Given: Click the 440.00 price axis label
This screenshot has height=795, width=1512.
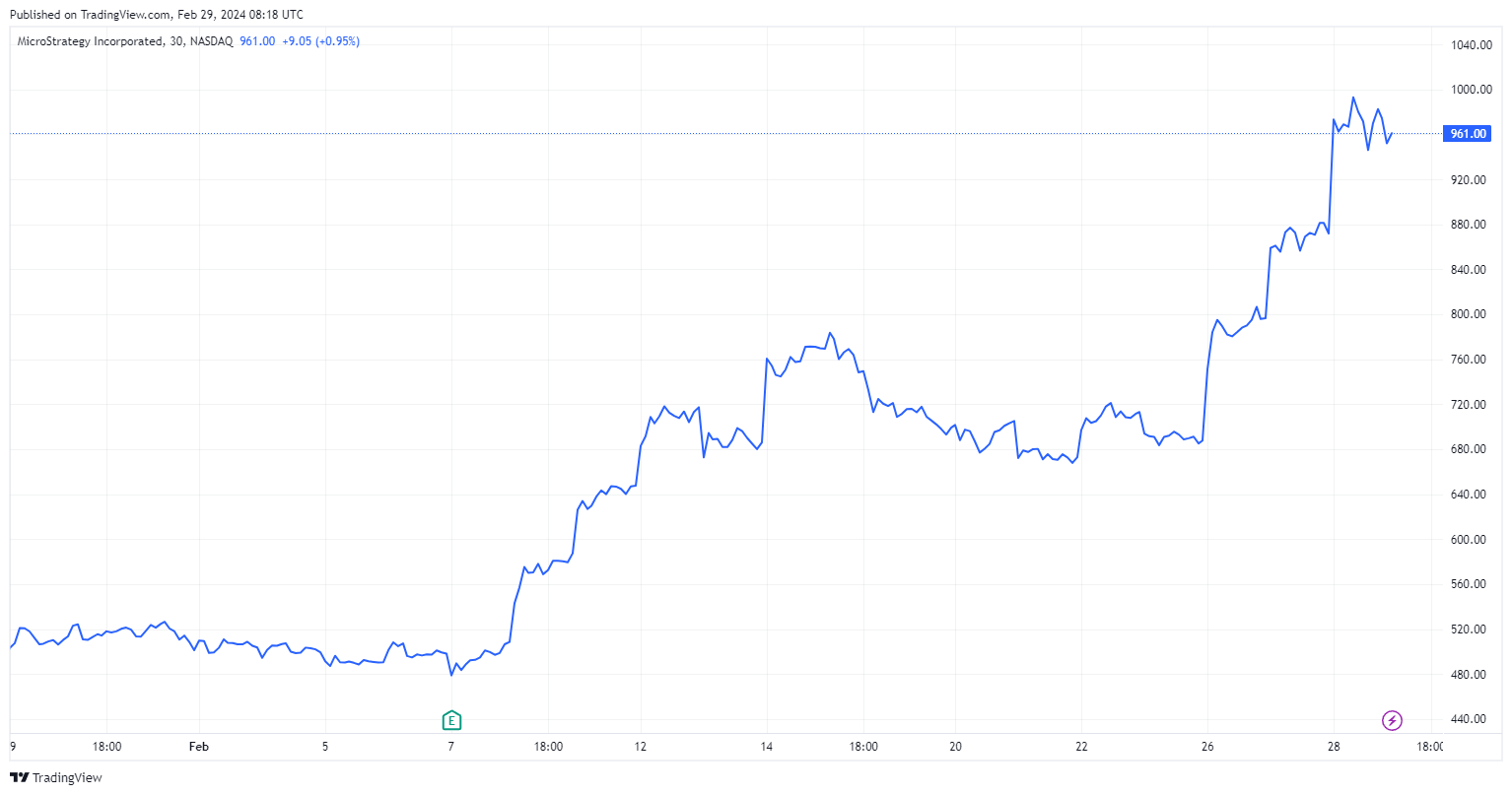Looking at the screenshot, I should 1471,719.
